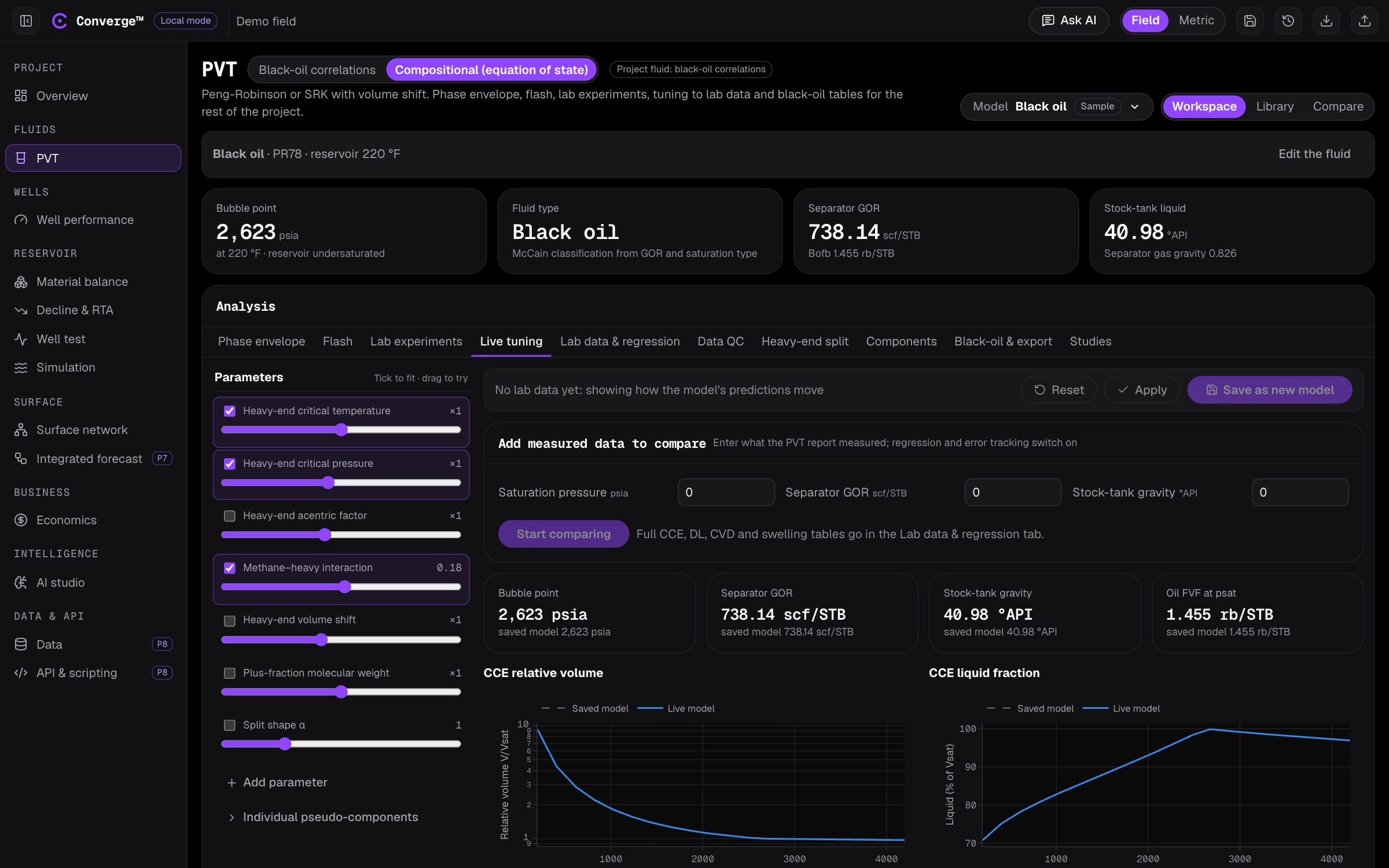1389x868 pixels.
Task: Open AI studio in sidebar
Action: (x=93, y=583)
